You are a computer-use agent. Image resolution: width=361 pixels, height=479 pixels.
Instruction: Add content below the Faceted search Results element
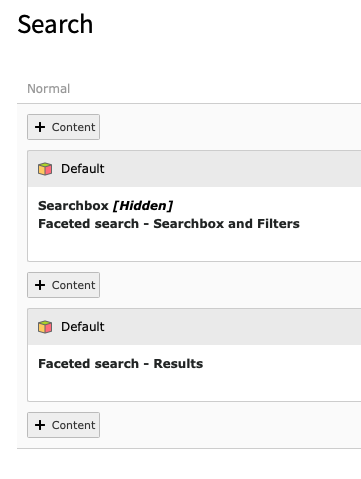tap(63, 425)
